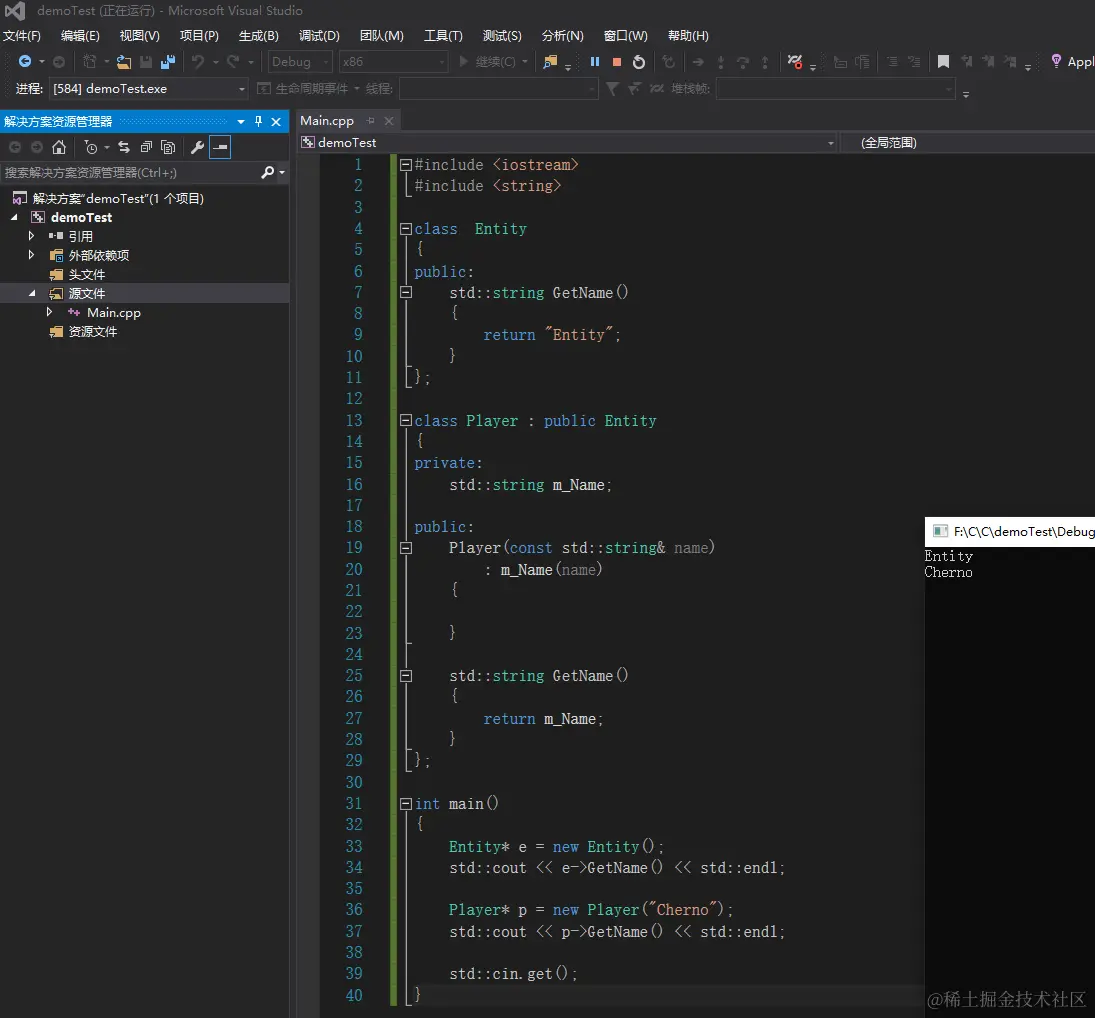This screenshot has width=1095, height=1018.
Task: Open Properties via the wrench icon
Action: (x=197, y=148)
